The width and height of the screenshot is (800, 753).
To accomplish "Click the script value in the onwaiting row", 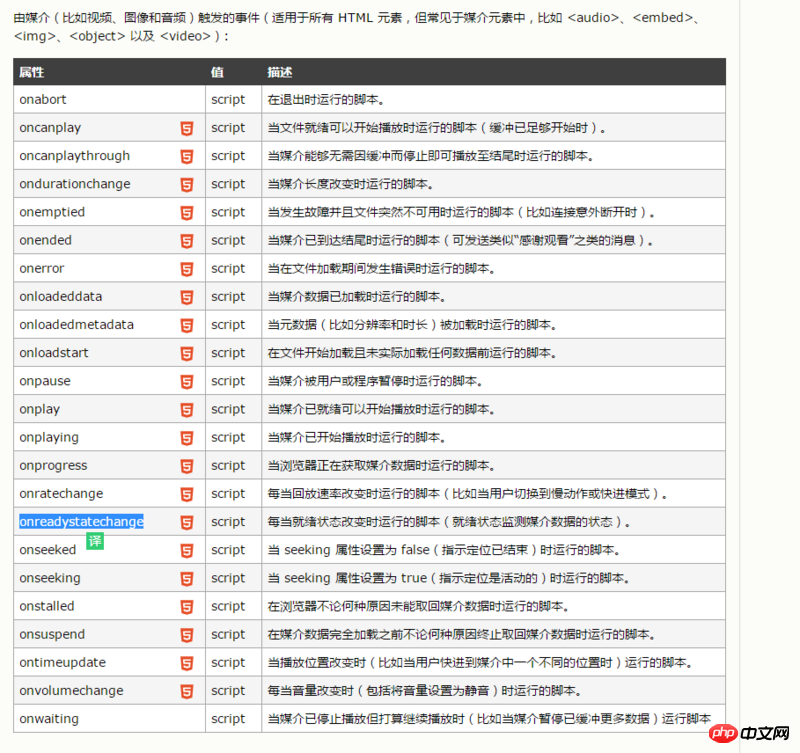I will tap(228, 719).
